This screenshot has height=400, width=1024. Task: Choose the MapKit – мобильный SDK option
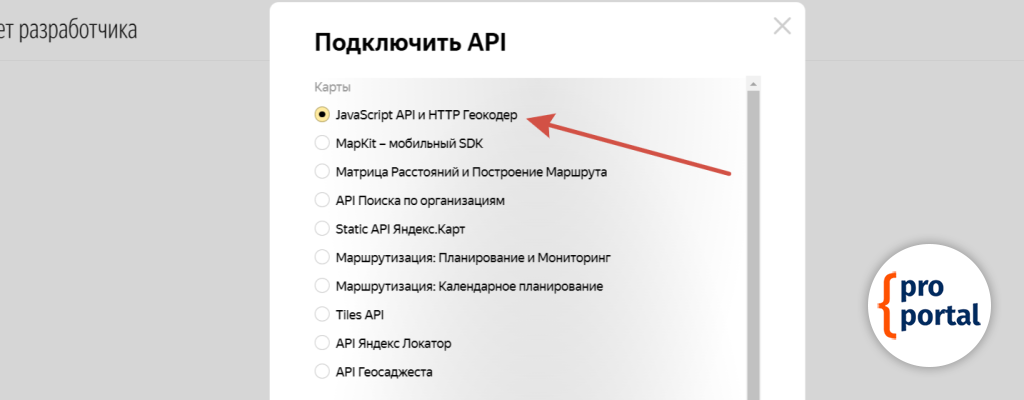pyautogui.click(x=322, y=143)
